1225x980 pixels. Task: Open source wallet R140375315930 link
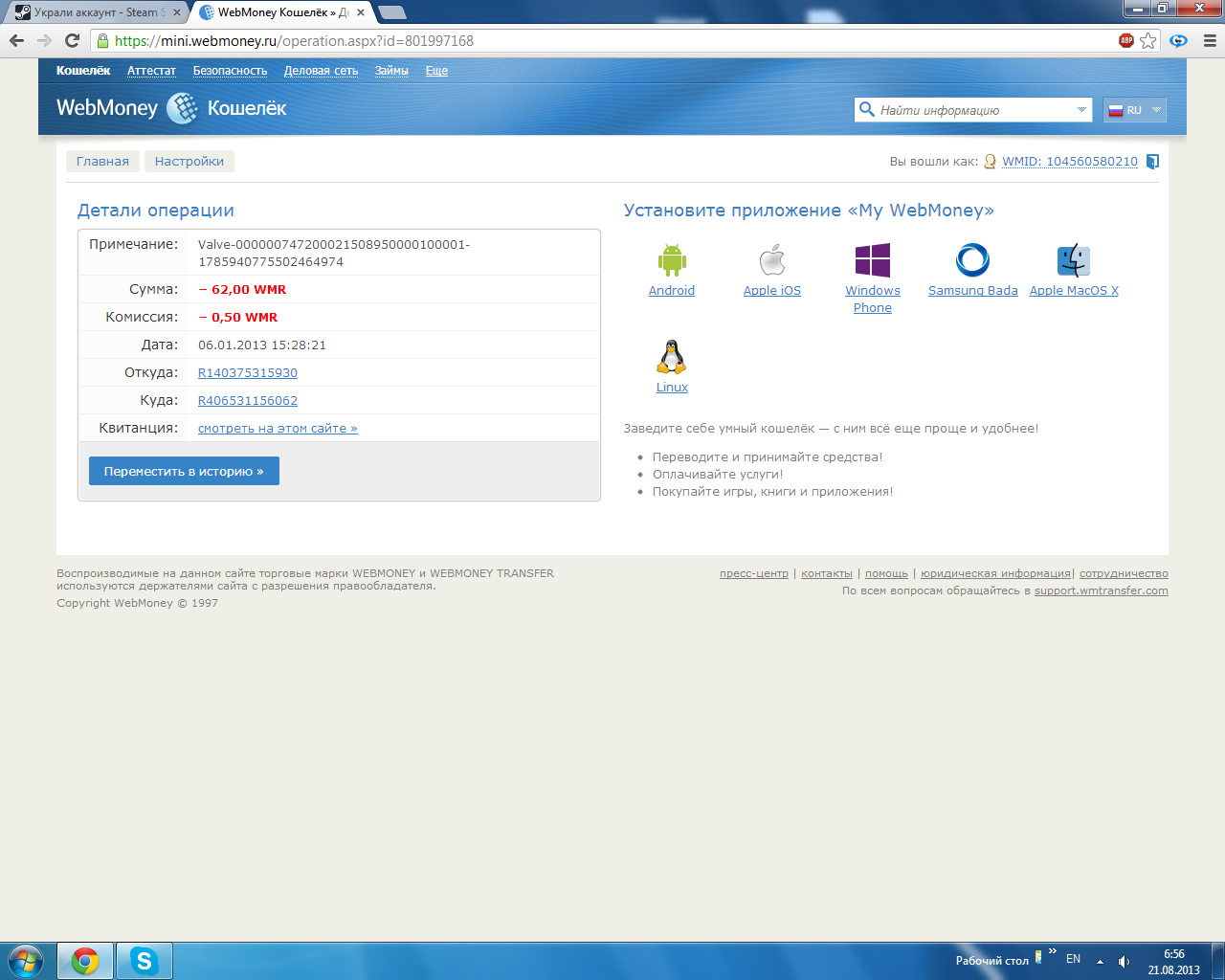tap(248, 373)
